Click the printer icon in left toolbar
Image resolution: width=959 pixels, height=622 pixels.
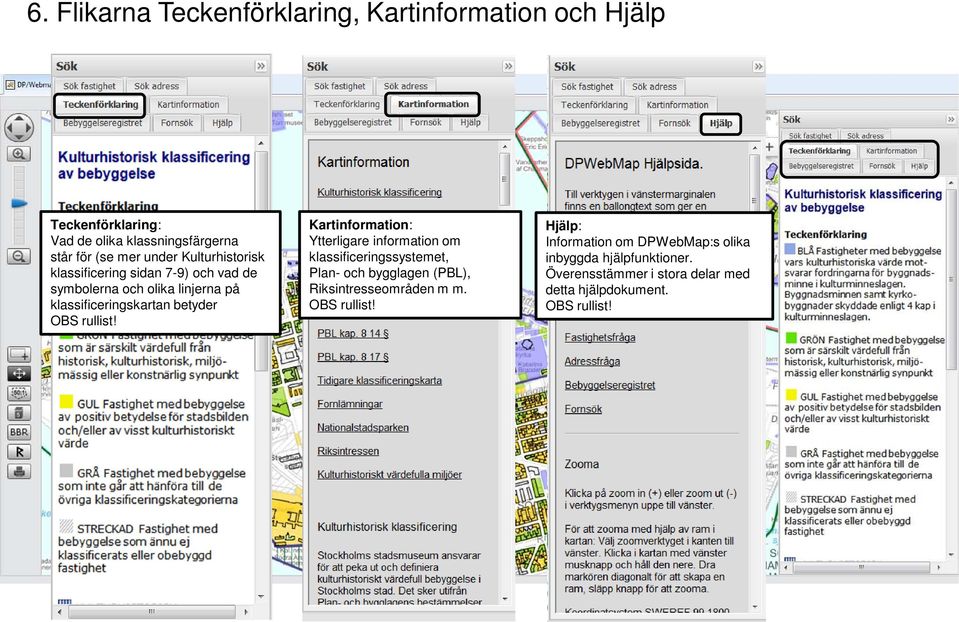19,472
